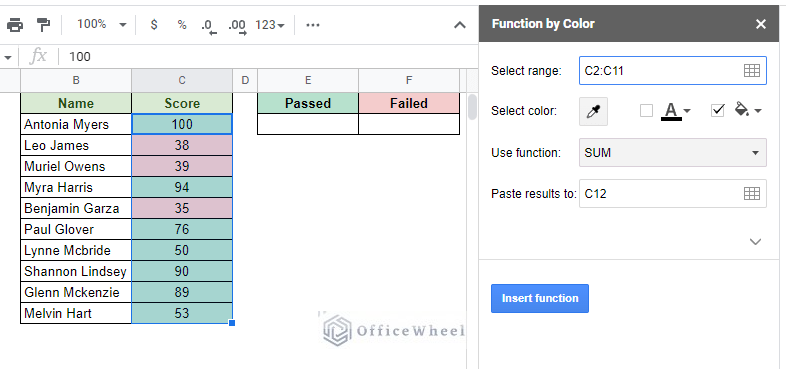
Task: Select the cell Shannon Lindsey
Action: pyautogui.click(x=76, y=271)
